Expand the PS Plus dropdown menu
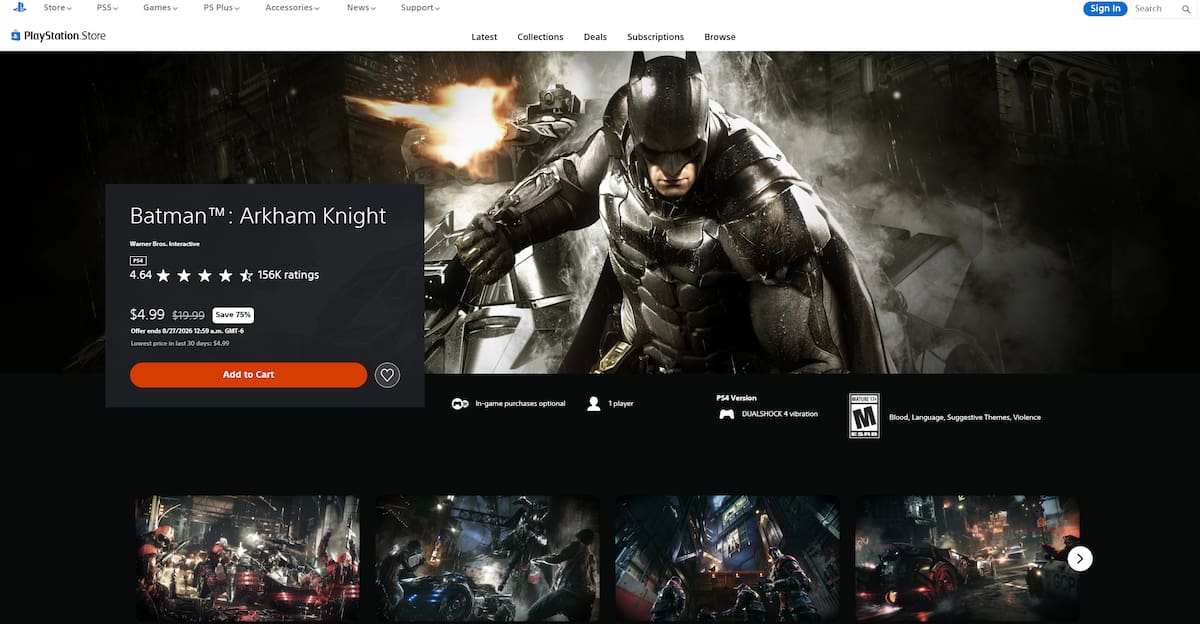 click(222, 8)
